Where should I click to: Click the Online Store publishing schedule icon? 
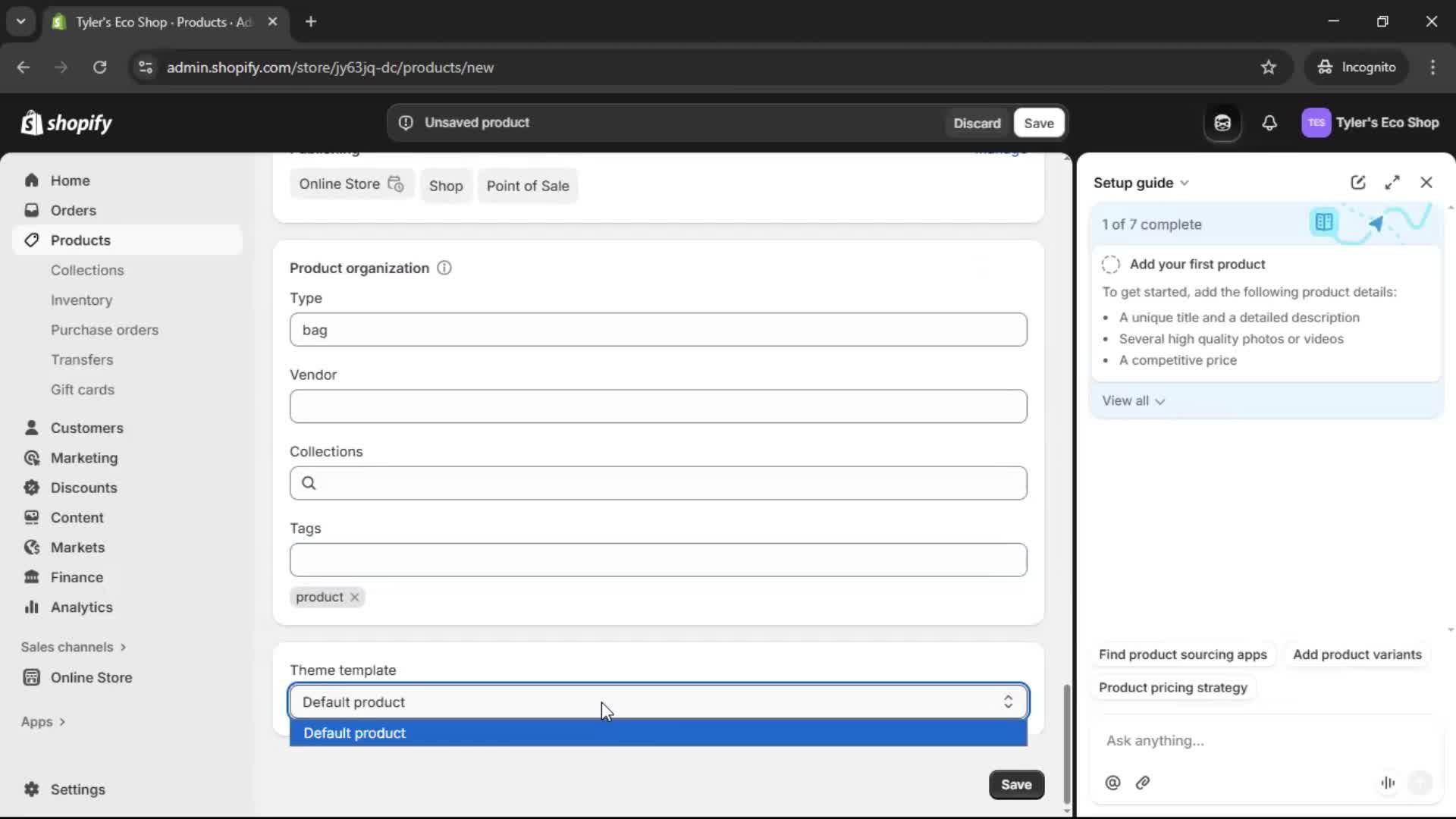(397, 184)
